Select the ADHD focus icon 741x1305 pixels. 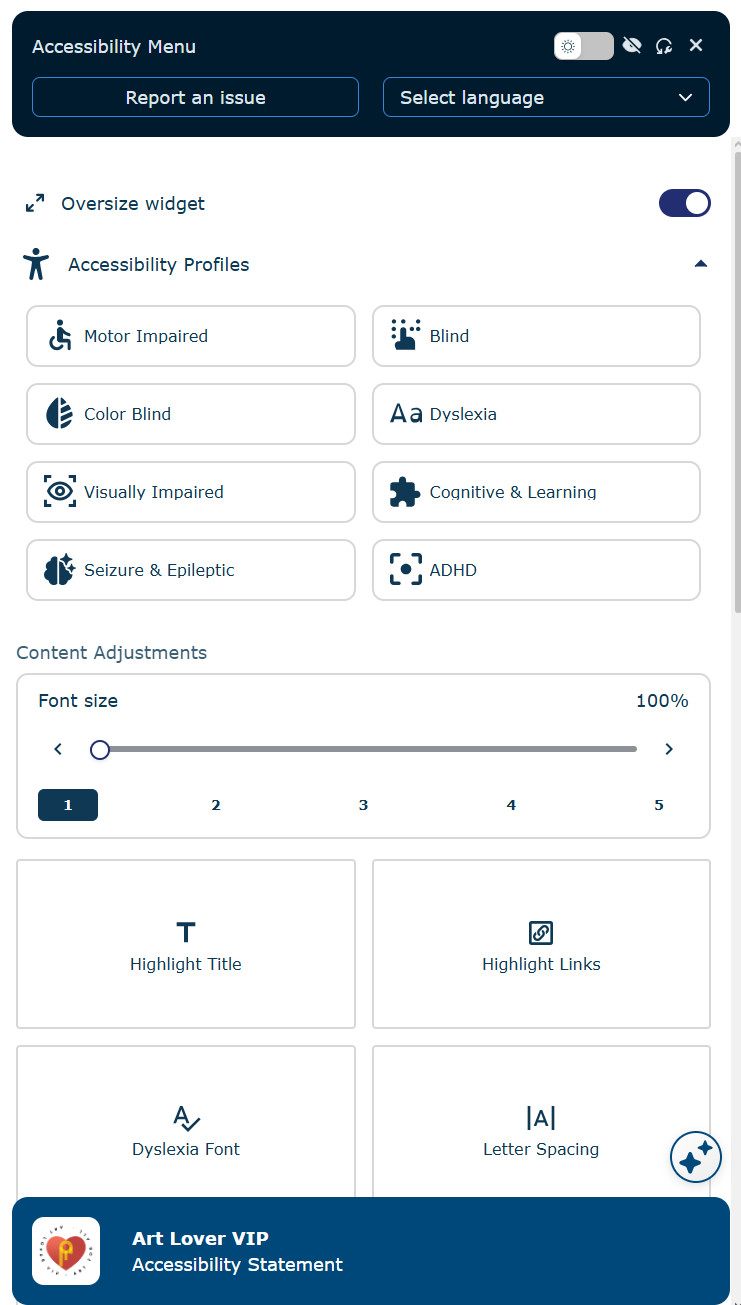coord(405,570)
